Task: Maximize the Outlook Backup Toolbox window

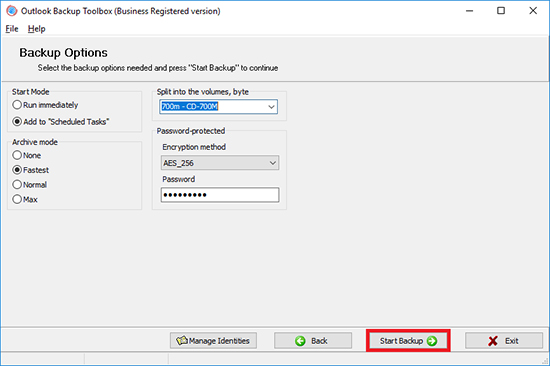Action: pos(501,11)
